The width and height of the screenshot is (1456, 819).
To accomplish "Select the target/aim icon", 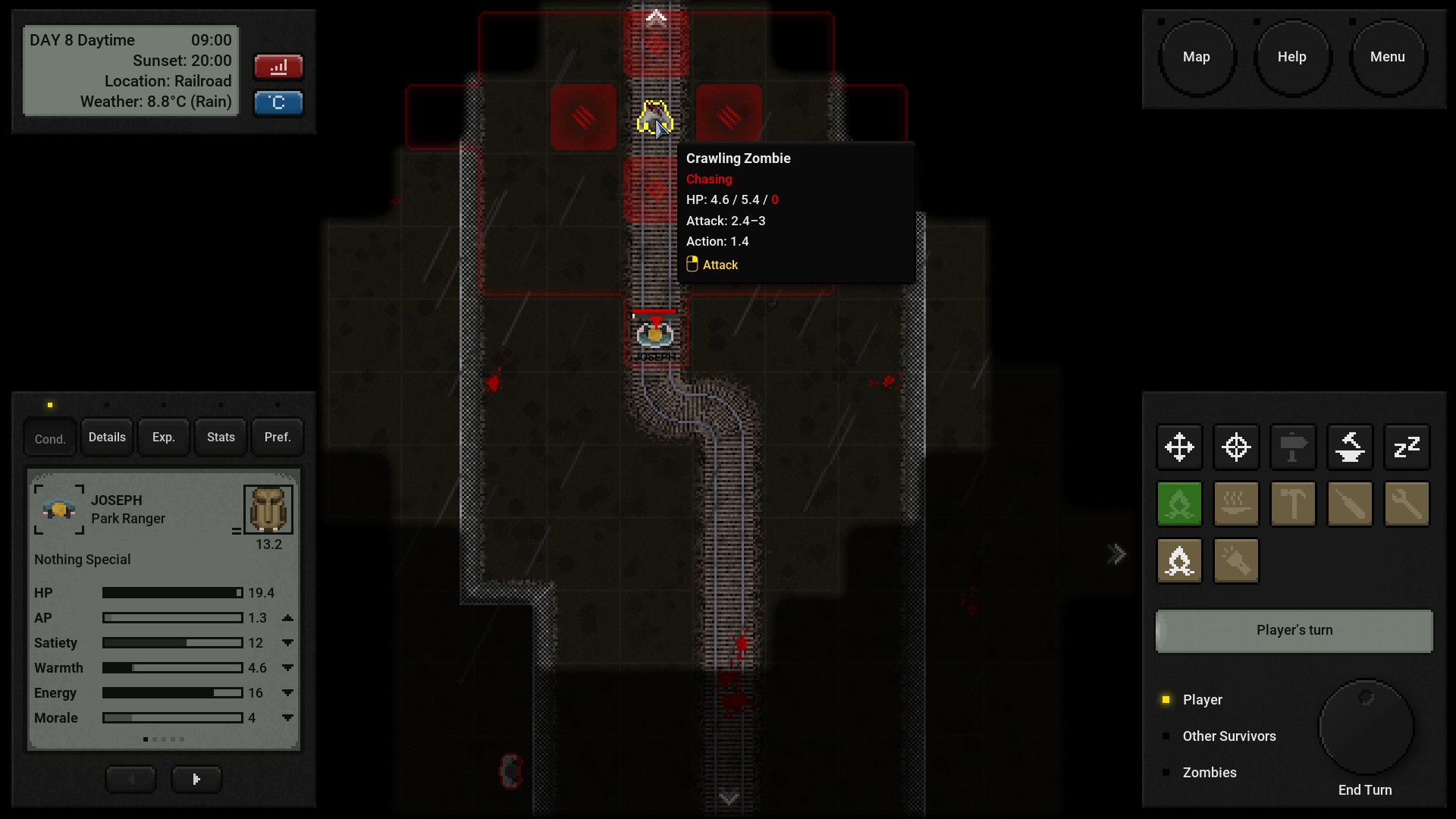I will (x=1237, y=446).
